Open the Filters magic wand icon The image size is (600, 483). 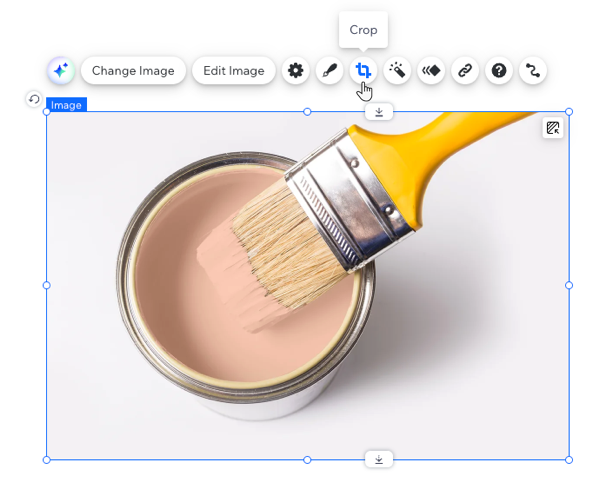397,70
